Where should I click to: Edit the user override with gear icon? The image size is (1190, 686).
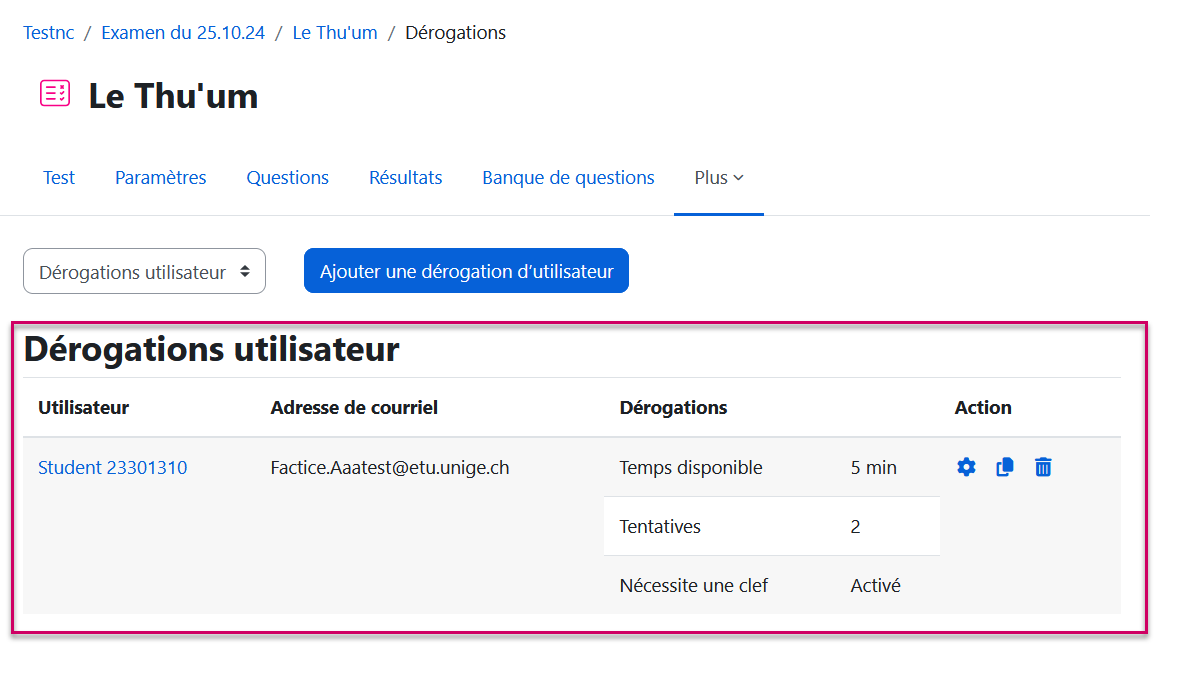coord(966,467)
